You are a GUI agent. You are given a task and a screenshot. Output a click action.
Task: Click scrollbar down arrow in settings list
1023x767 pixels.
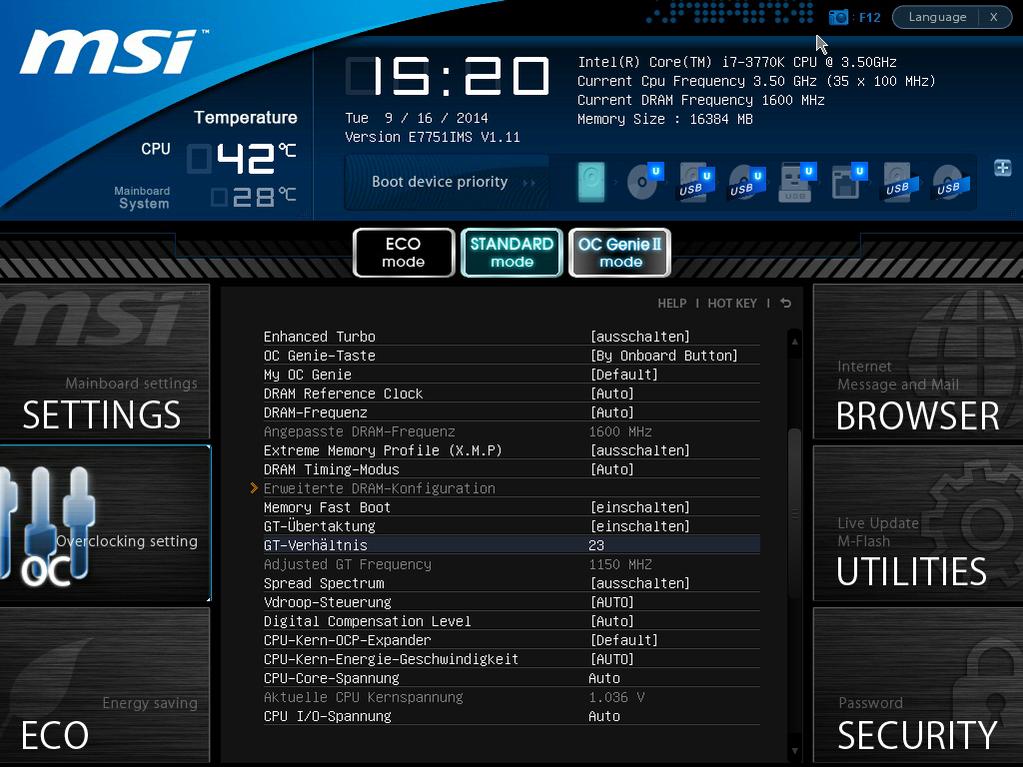pos(795,751)
